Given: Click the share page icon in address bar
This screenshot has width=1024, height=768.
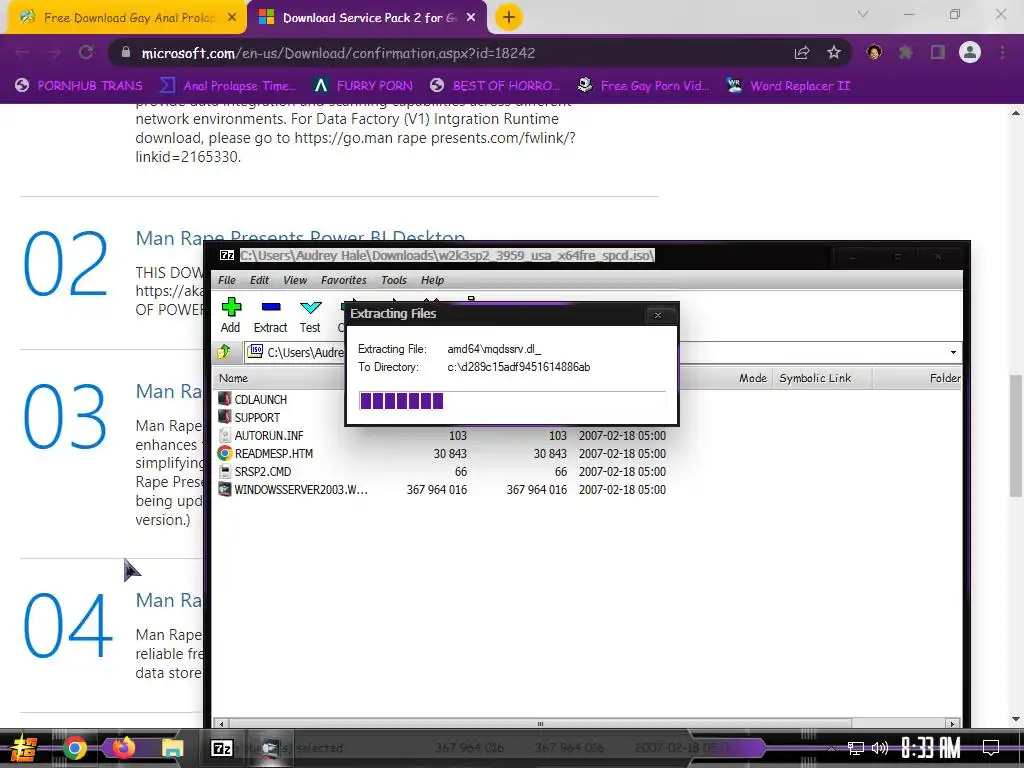Looking at the screenshot, I should point(802,53).
